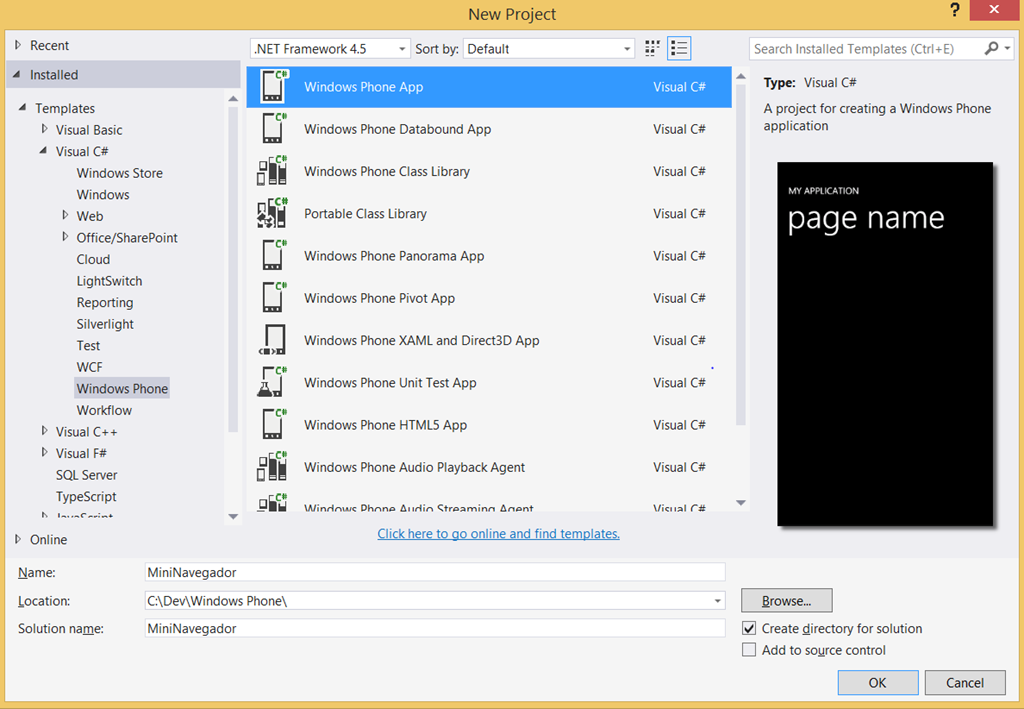Open the search options dropdown arrow
1024x709 pixels.
(1008, 48)
